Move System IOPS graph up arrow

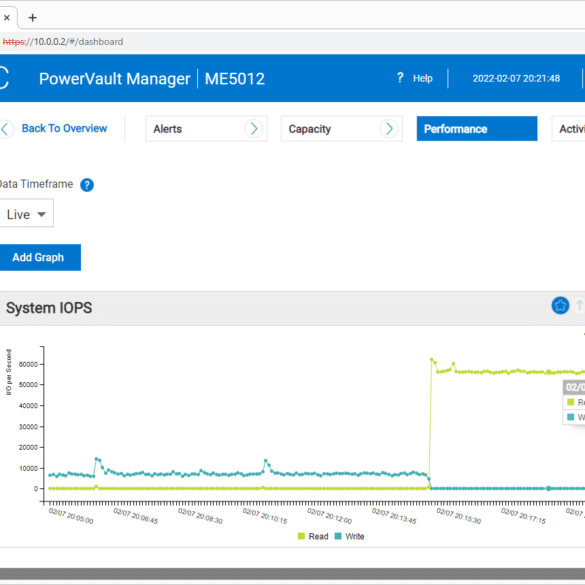(x=579, y=305)
